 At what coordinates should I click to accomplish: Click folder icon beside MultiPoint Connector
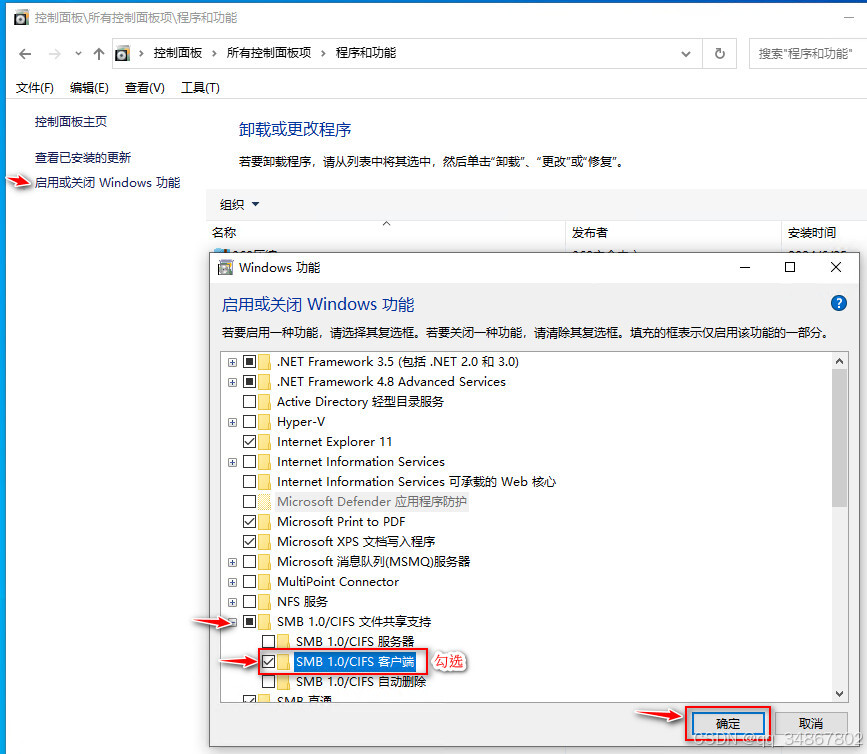[265, 582]
